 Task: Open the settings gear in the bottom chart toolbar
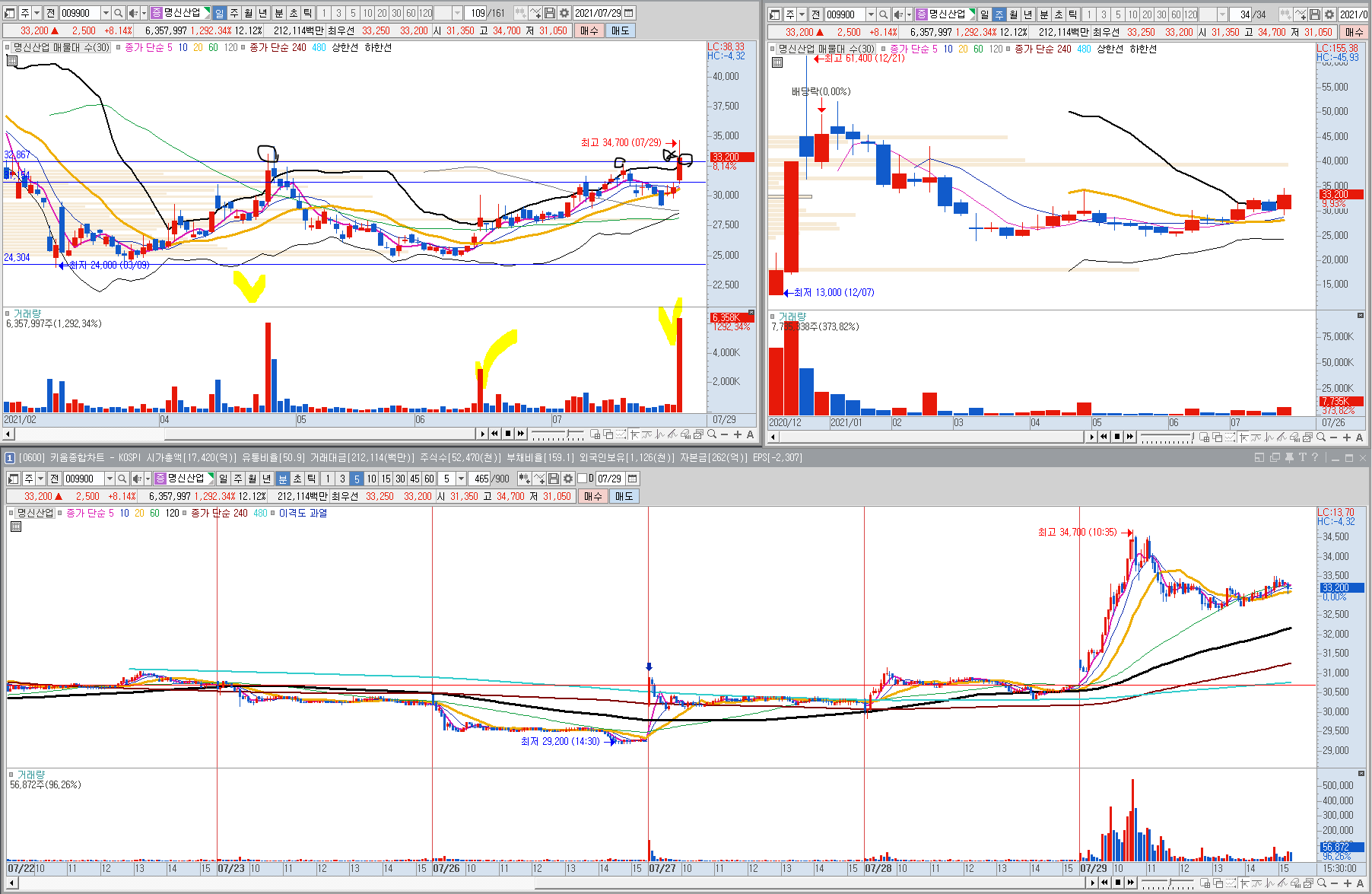click(568, 479)
